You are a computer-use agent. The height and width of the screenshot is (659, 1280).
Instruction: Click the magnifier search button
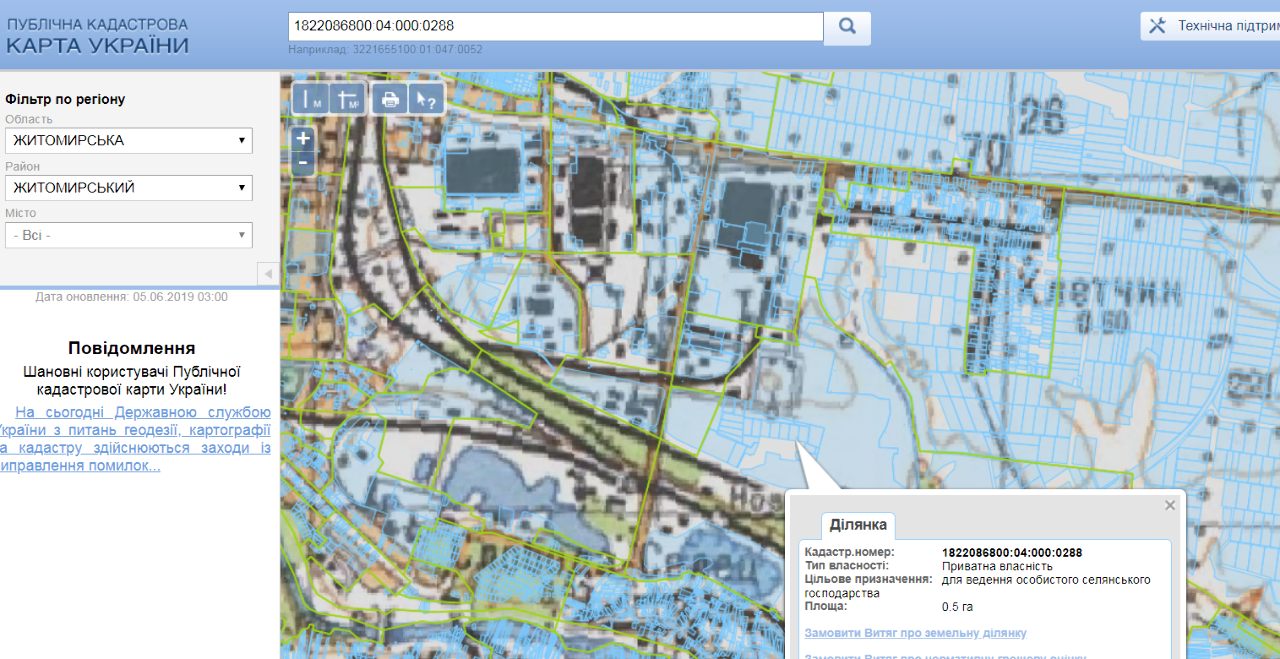[x=847, y=27]
